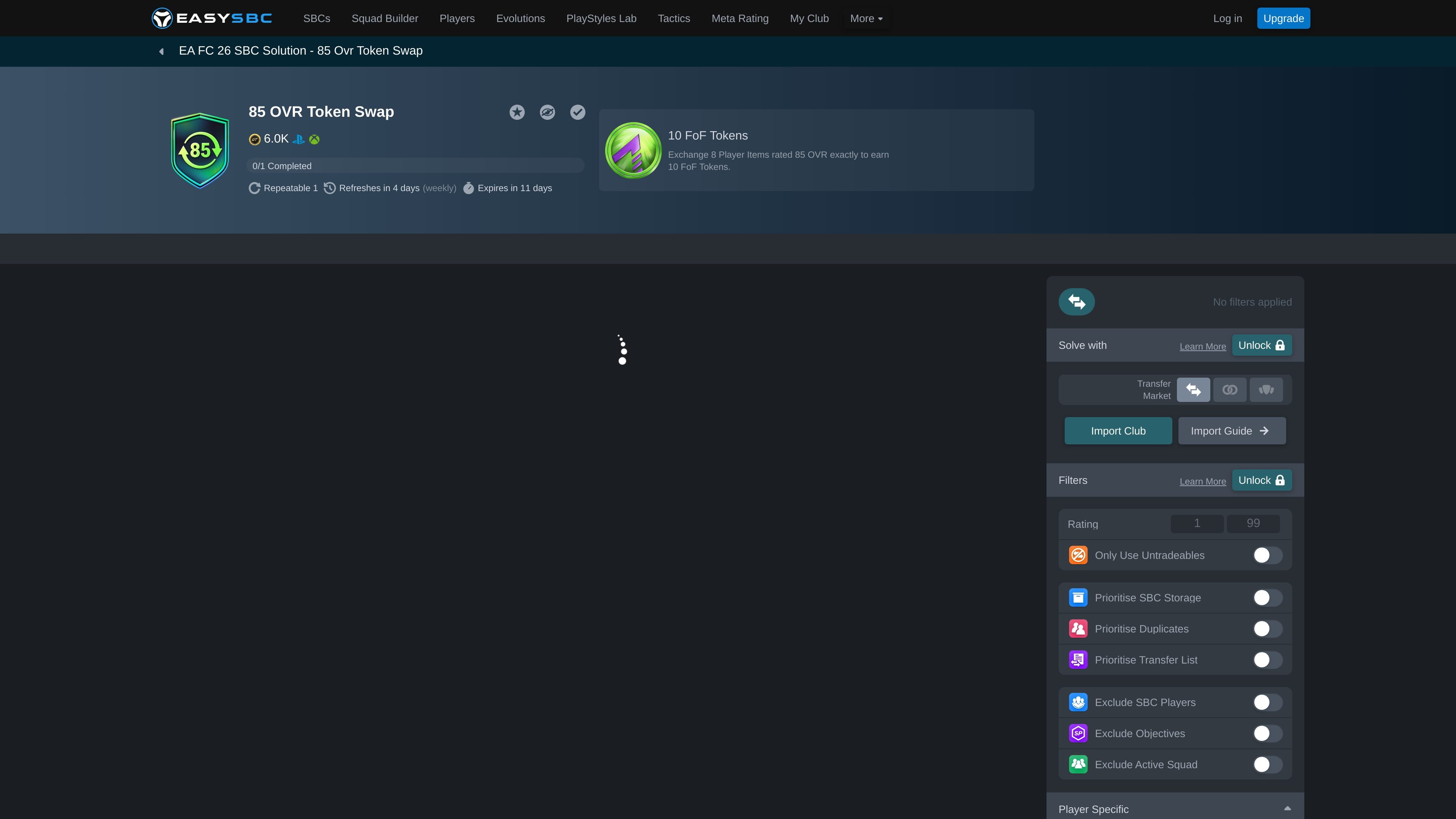Hide the SBC with the crossed-eye icon
1456x819 pixels.
547,112
